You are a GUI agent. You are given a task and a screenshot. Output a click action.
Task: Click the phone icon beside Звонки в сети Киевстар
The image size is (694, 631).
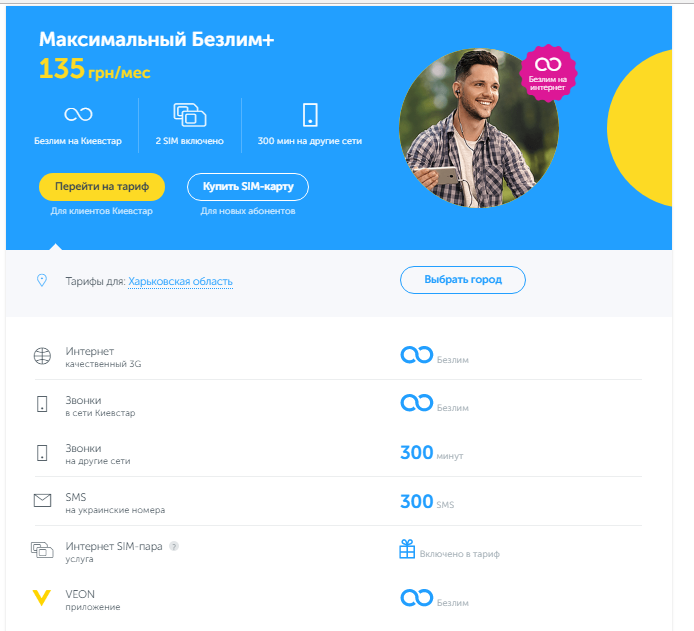click(x=42, y=404)
